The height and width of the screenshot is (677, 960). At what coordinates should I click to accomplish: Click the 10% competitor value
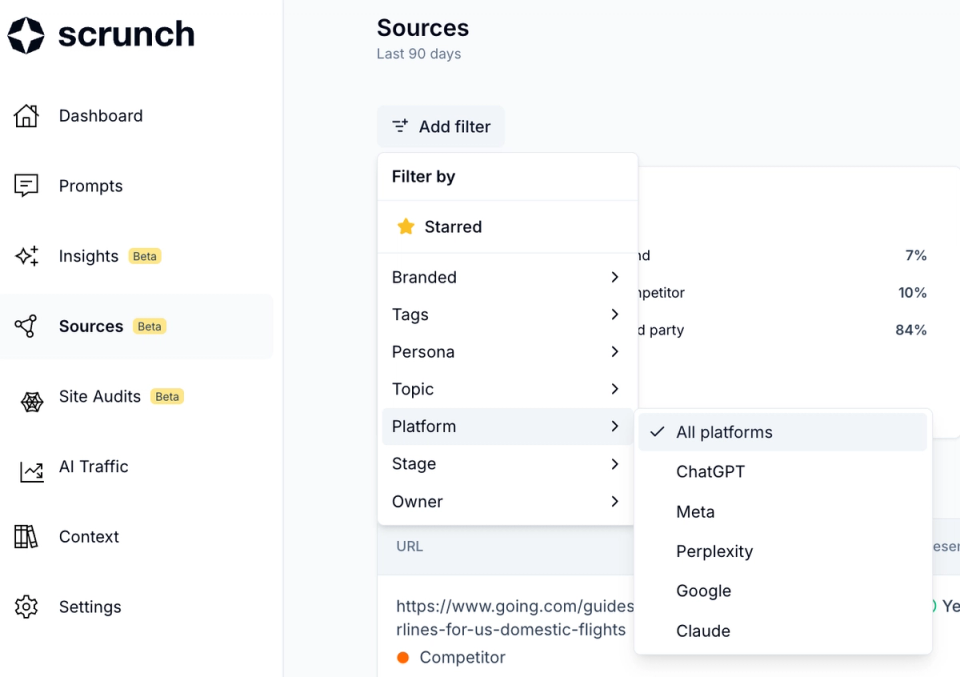912,293
